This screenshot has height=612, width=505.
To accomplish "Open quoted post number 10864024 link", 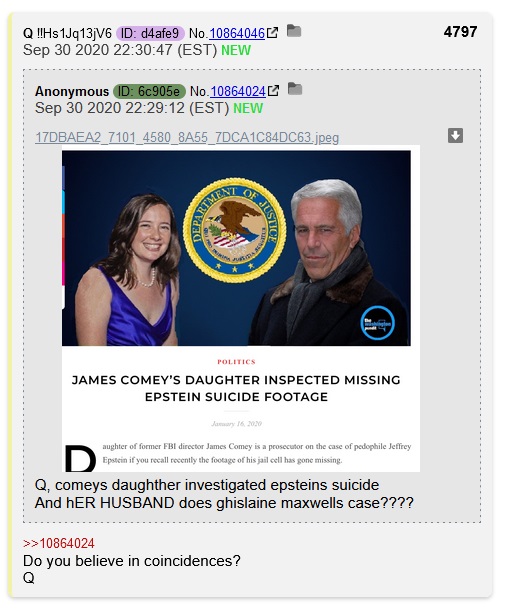I will [238, 91].
